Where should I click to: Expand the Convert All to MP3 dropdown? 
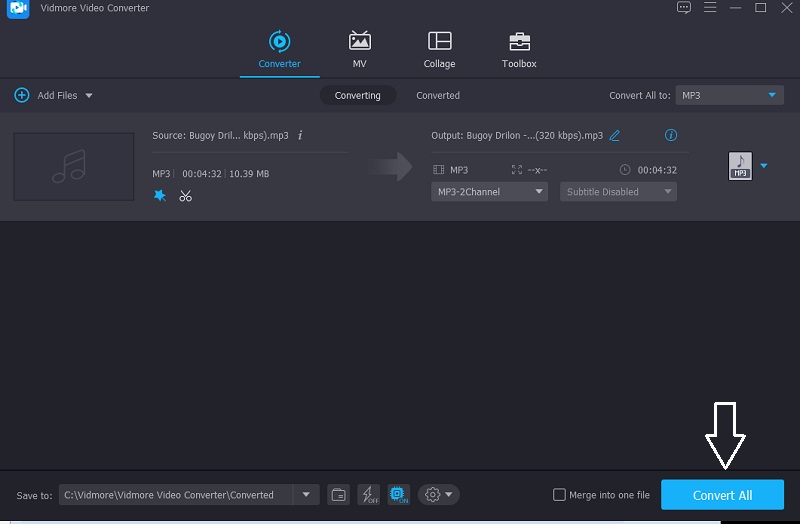[x=729, y=95]
